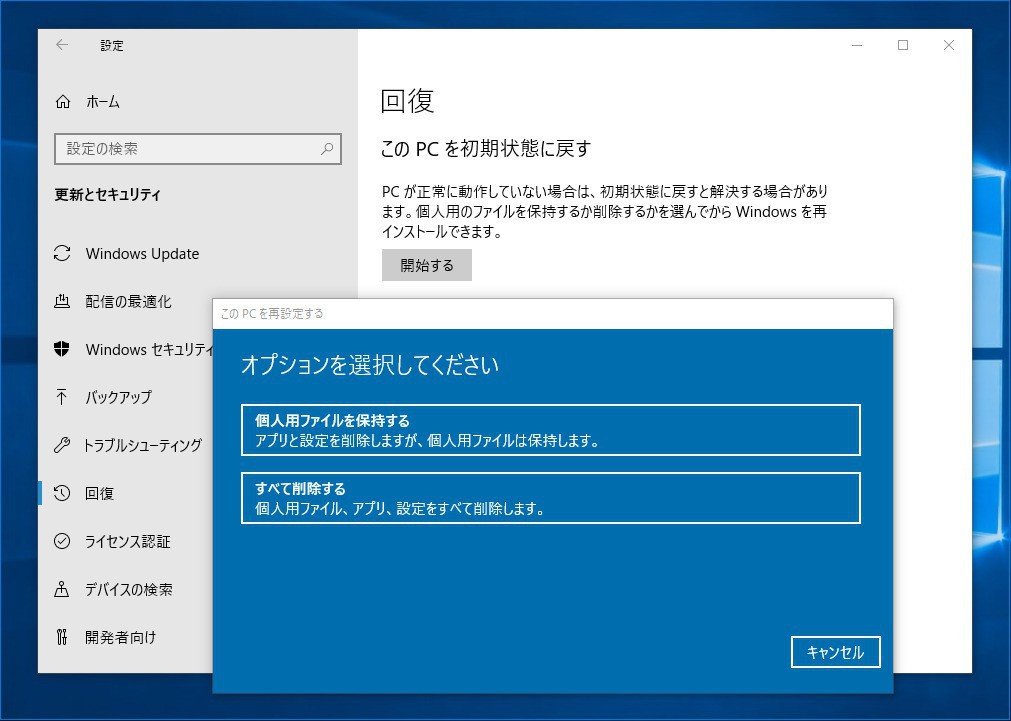Image resolution: width=1011 pixels, height=721 pixels.
Task: Choose 個人用ファイルを保持する option
Action: click(x=551, y=430)
